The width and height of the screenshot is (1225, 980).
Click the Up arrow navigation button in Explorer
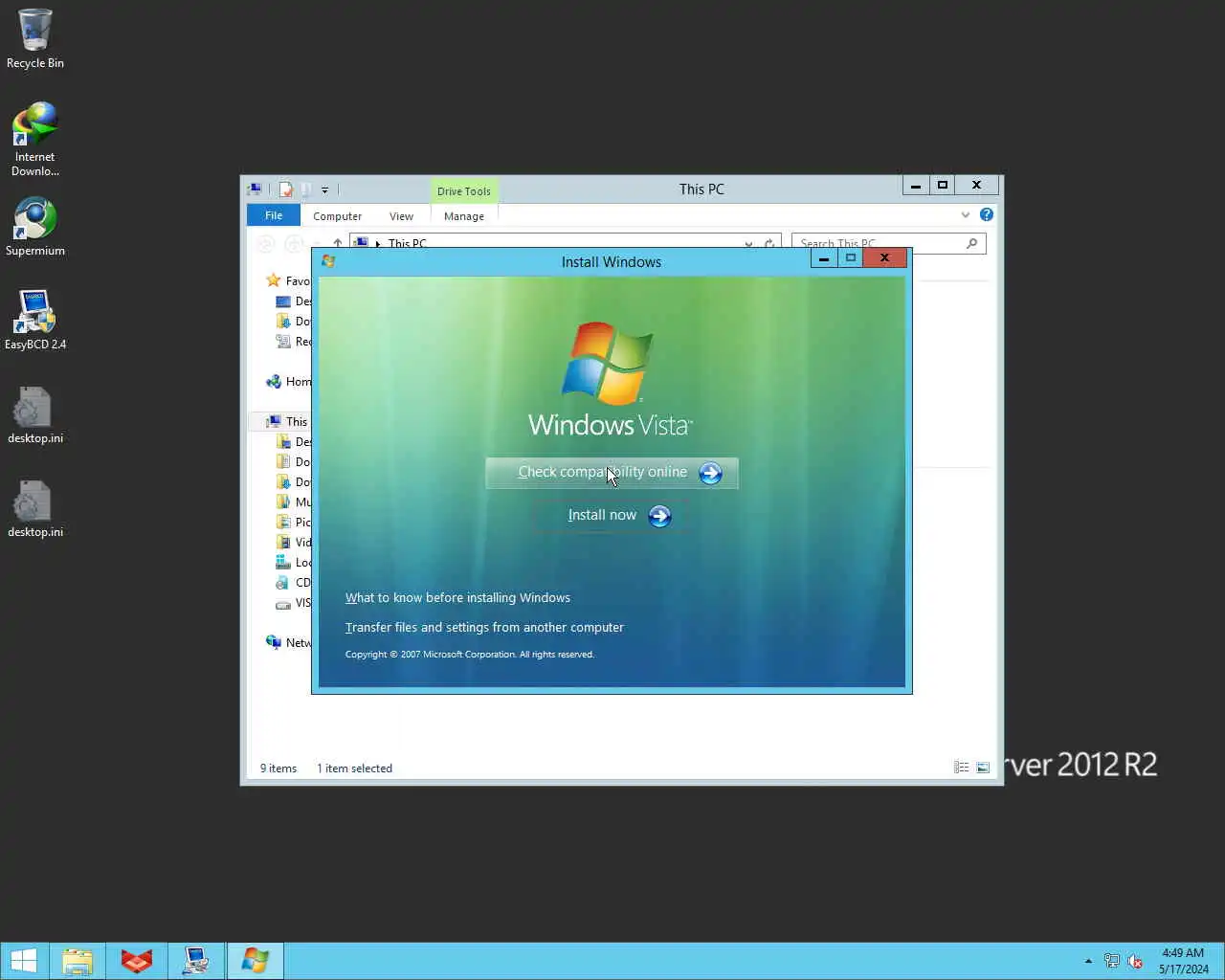[x=337, y=243]
